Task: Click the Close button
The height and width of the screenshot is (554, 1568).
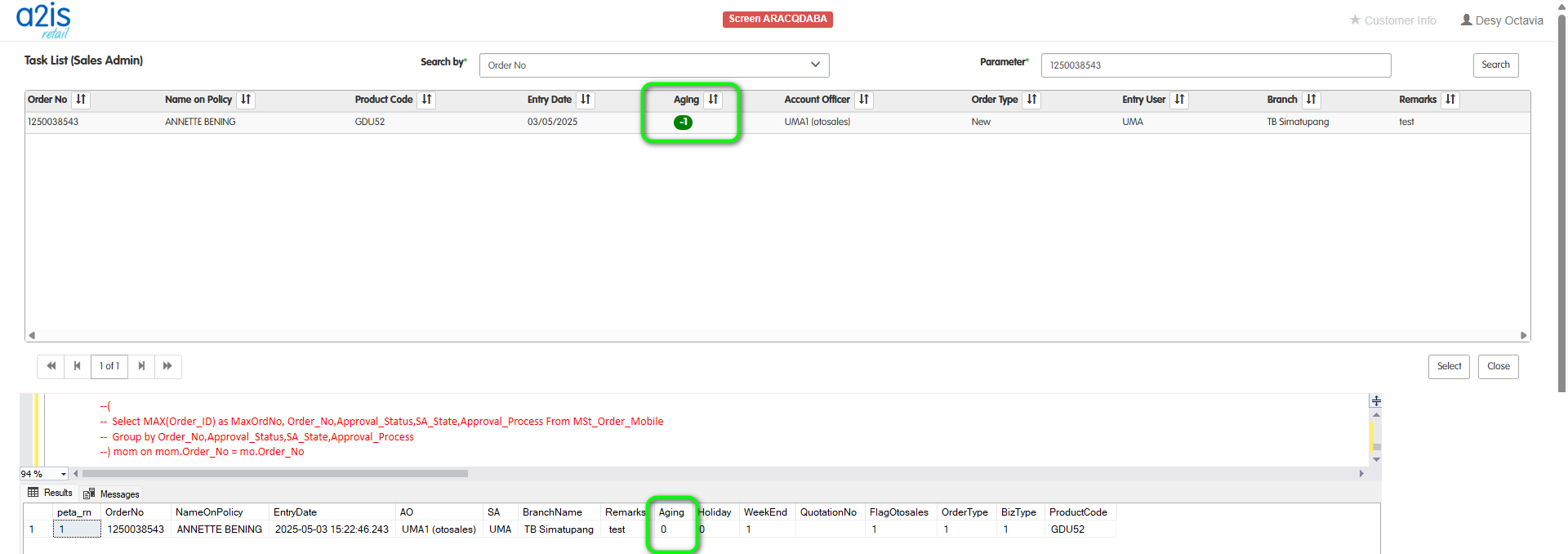Action: coord(1498,367)
